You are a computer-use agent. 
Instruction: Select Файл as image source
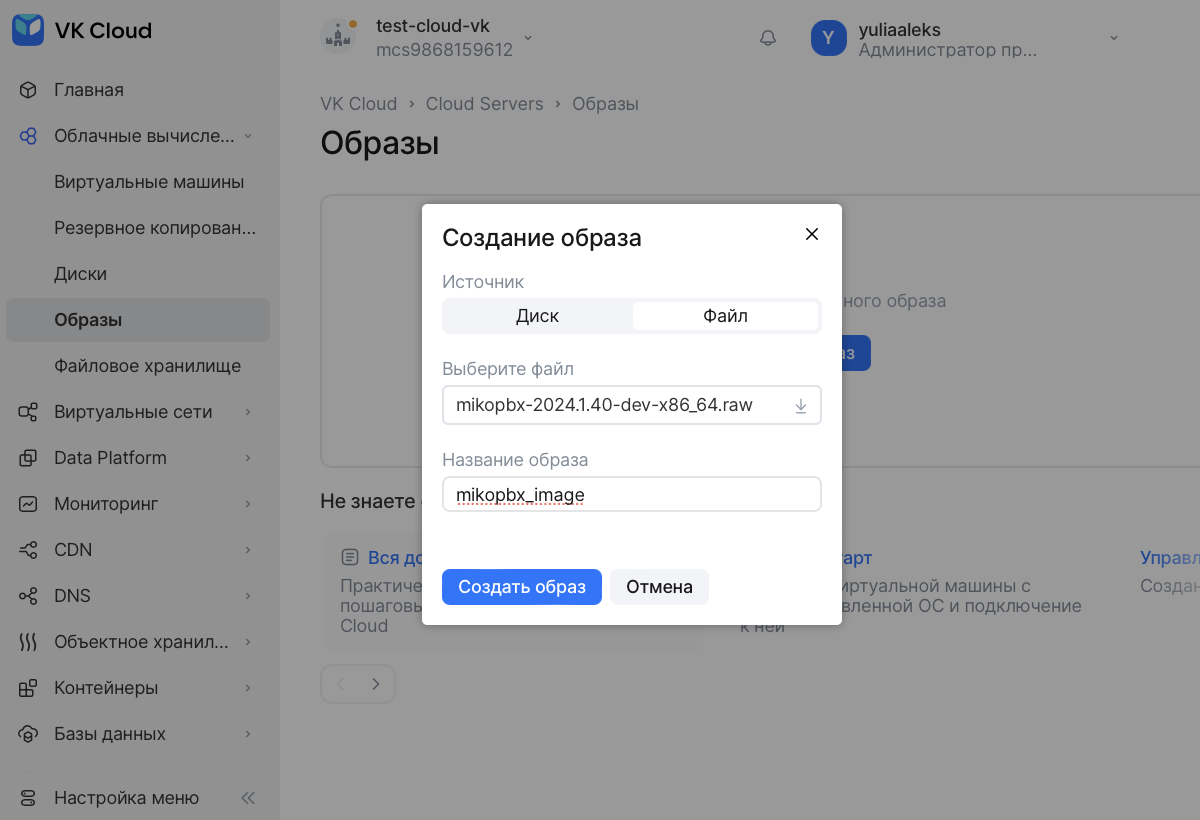(725, 316)
